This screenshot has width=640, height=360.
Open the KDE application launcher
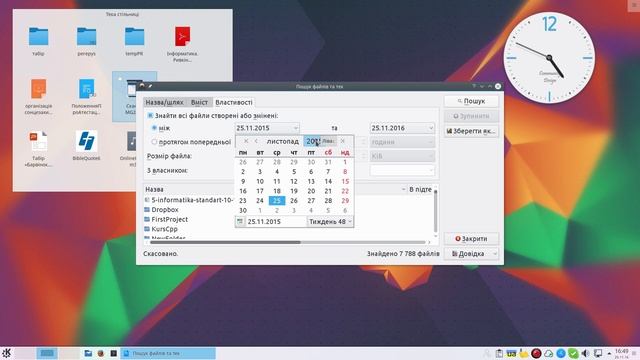click(6, 353)
